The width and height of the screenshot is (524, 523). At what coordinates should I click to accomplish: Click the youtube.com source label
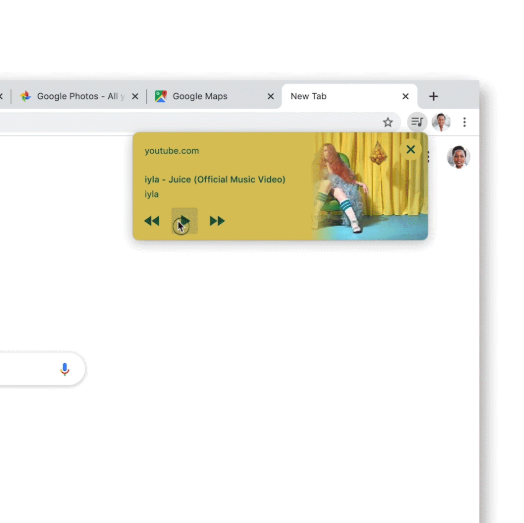pos(172,151)
